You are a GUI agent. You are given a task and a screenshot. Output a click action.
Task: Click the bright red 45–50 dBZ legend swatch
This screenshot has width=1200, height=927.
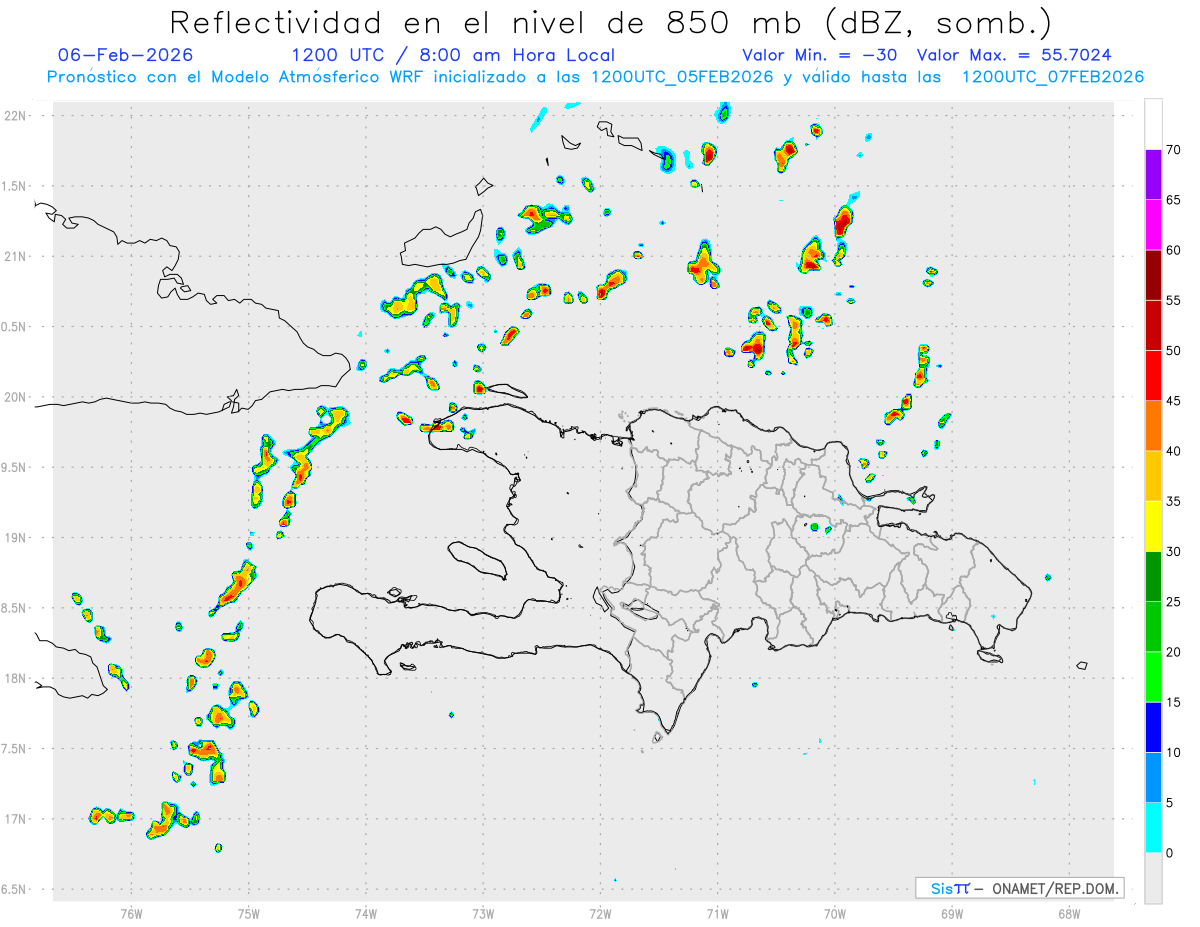(1153, 375)
